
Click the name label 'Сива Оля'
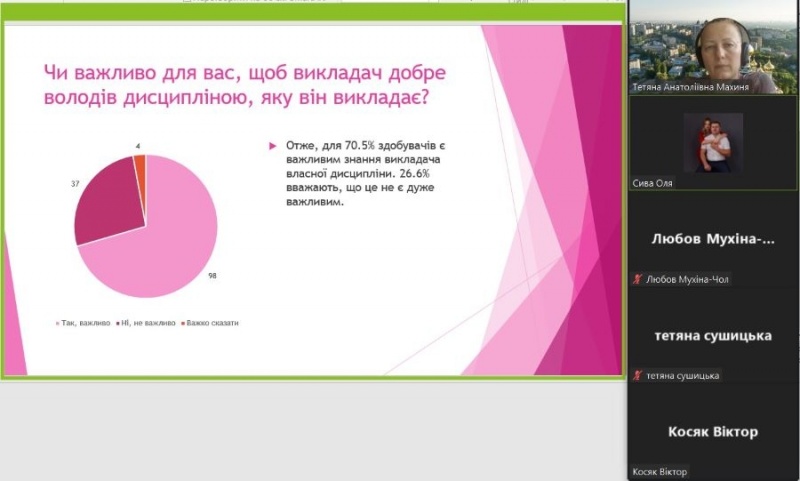(655, 184)
